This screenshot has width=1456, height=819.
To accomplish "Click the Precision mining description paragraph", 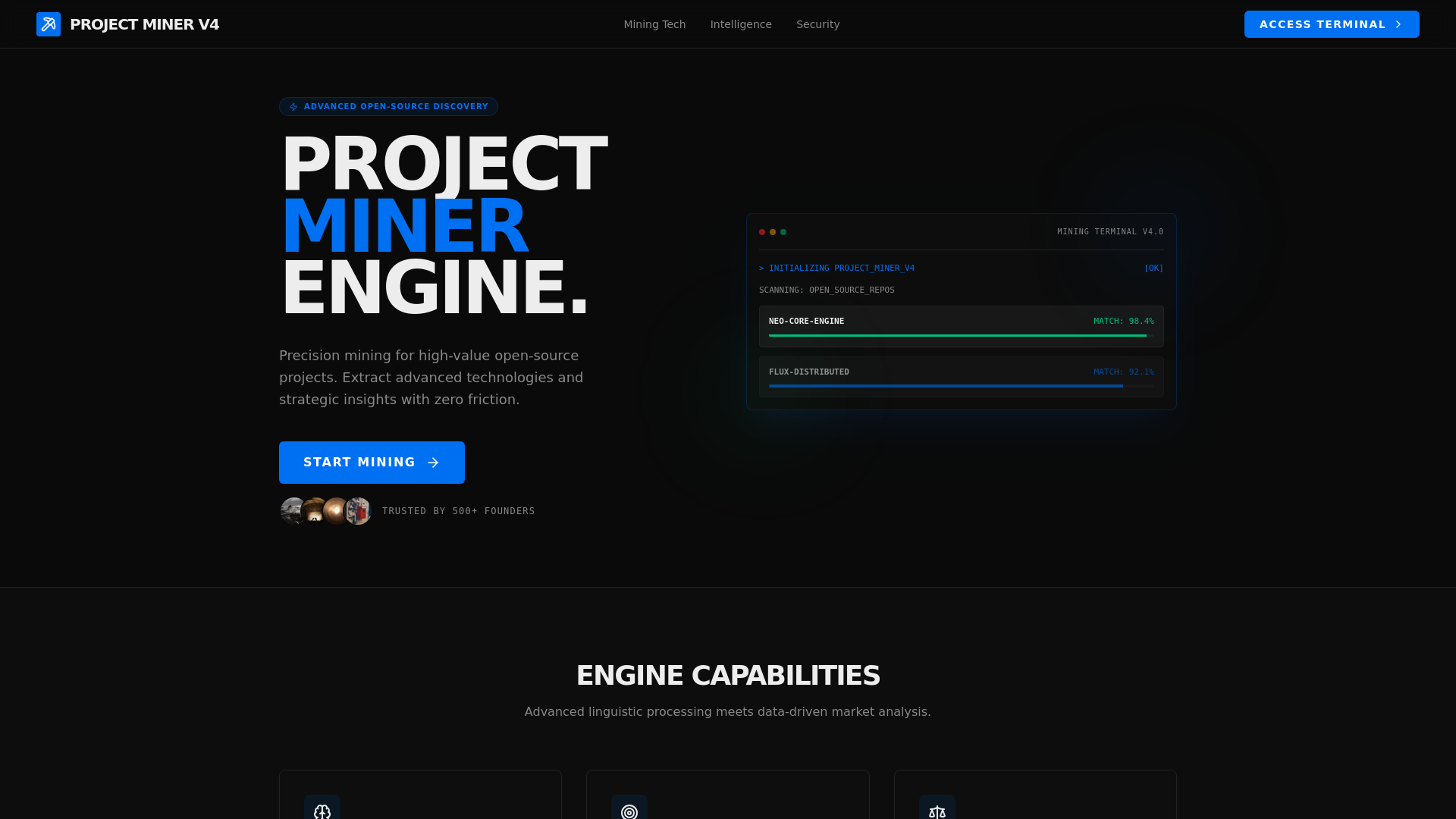I will pos(431,378).
